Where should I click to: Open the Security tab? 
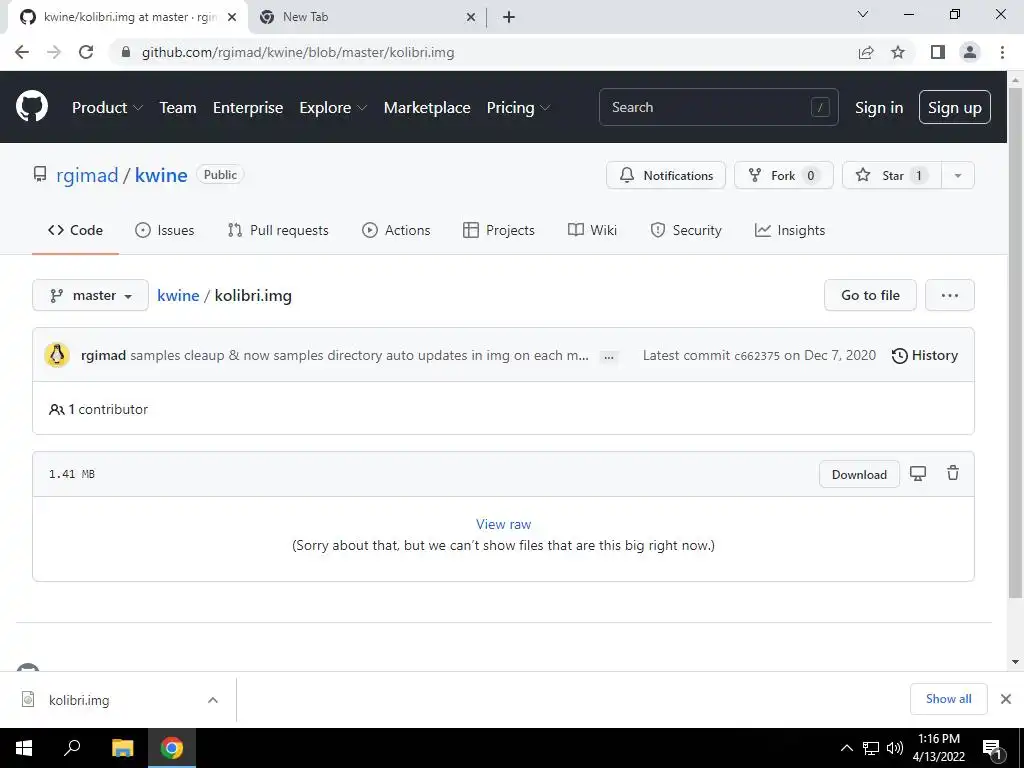[686, 230]
